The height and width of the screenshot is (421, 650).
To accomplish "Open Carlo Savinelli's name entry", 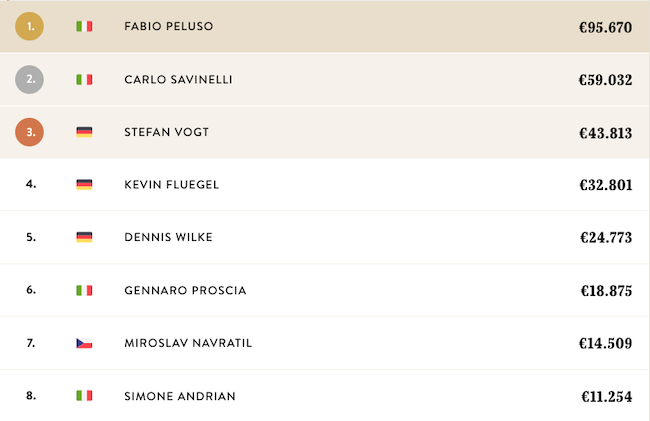I will point(178,79).
